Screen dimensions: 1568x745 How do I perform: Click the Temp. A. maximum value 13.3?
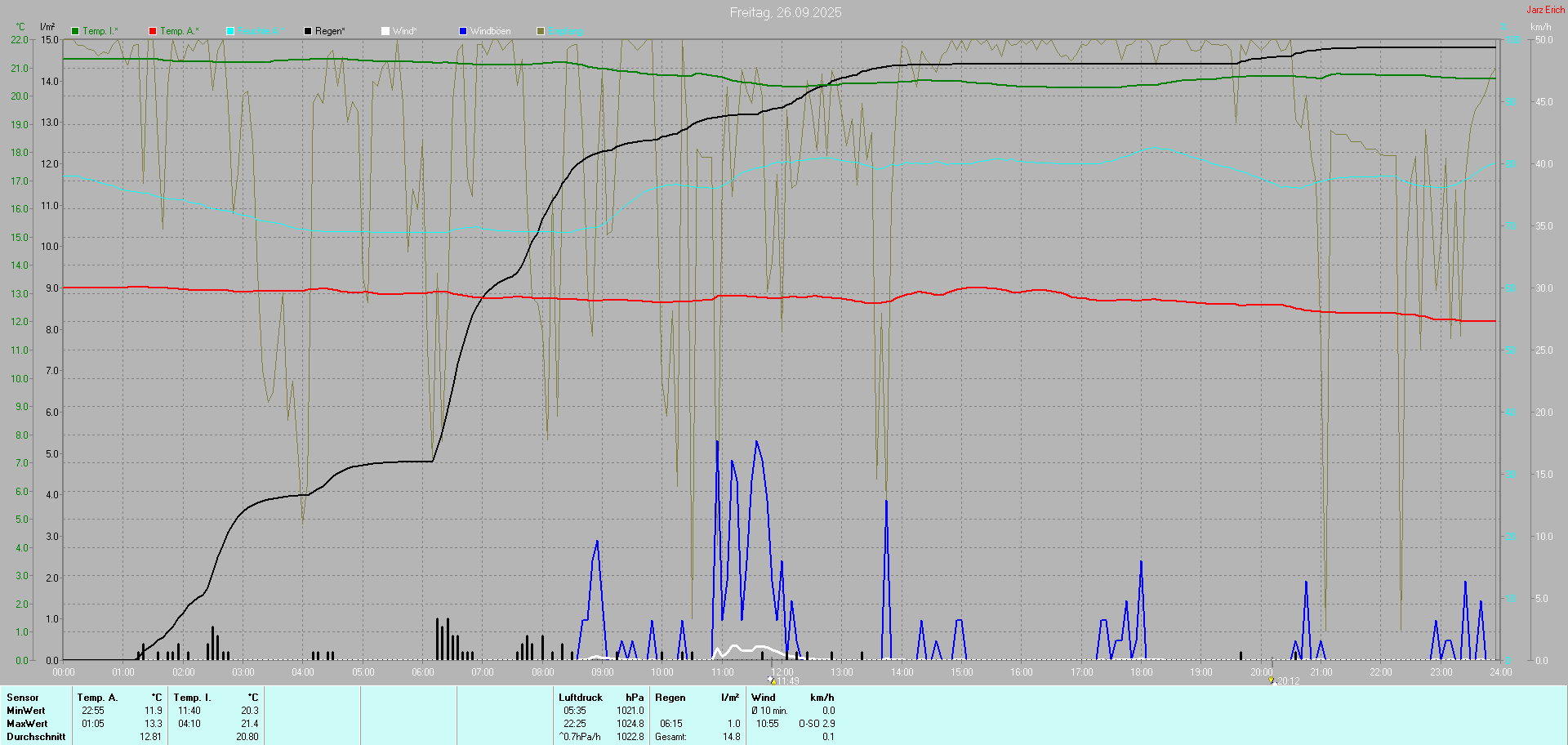click(154, 724)
